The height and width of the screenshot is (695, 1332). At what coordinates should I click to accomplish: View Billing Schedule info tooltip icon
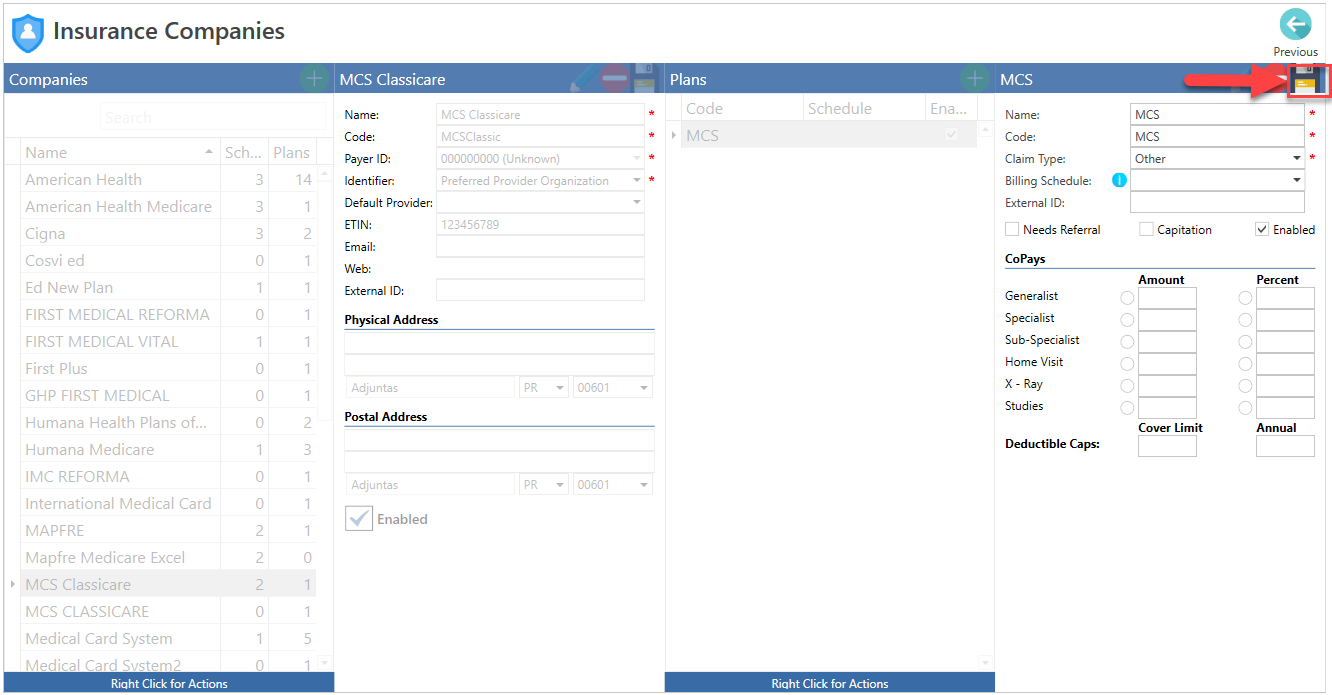tap(1119, 180)
